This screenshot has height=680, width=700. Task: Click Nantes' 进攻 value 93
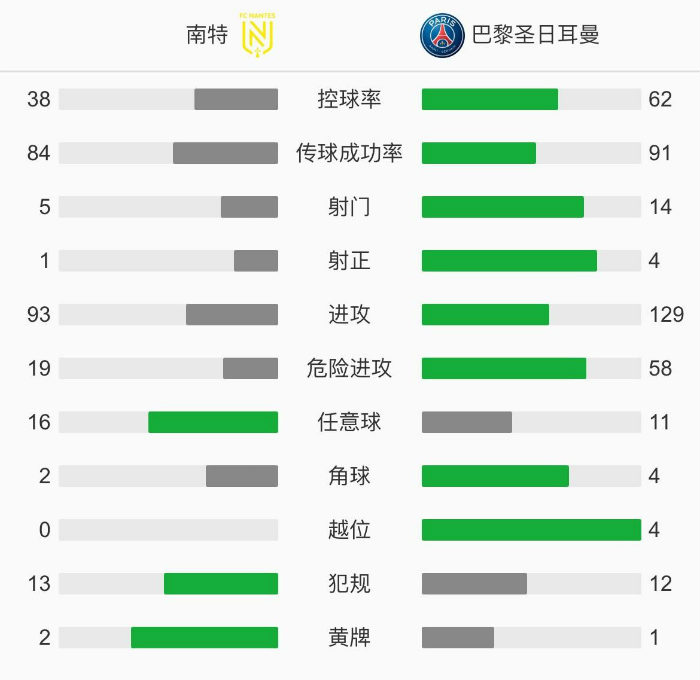pos(39,314)
